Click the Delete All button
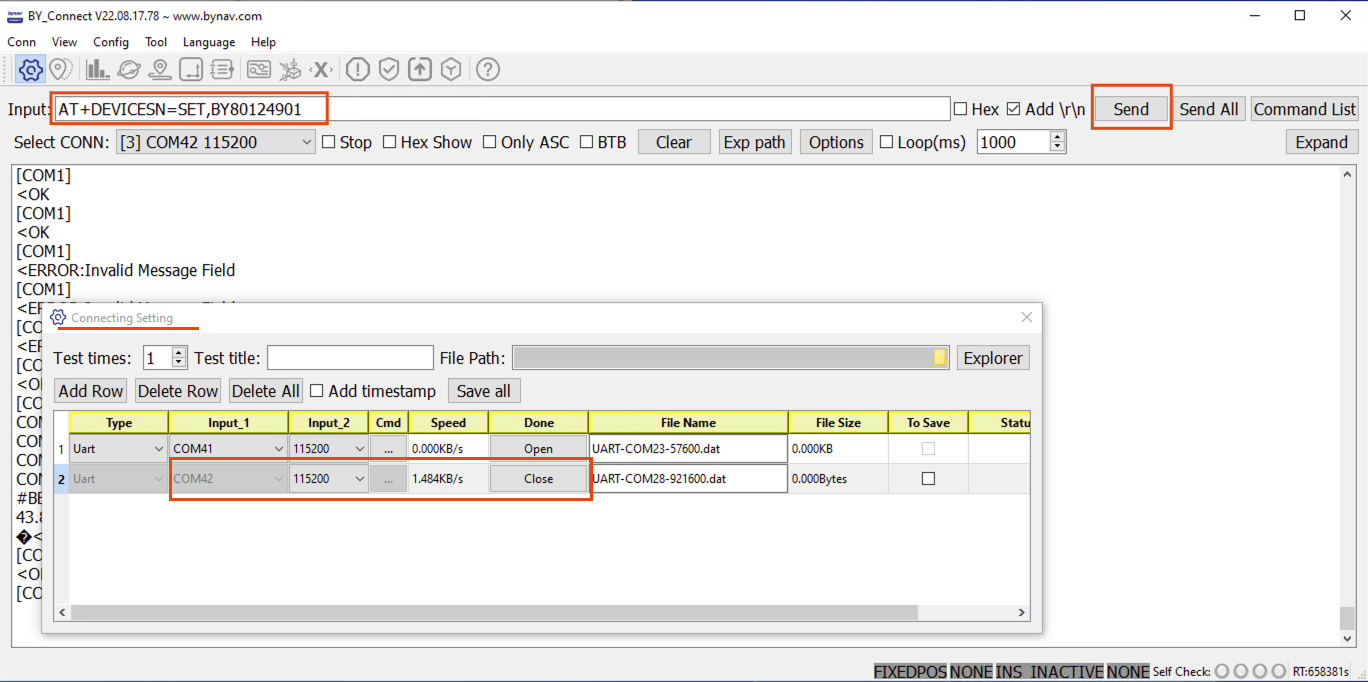 pos(265,391)
